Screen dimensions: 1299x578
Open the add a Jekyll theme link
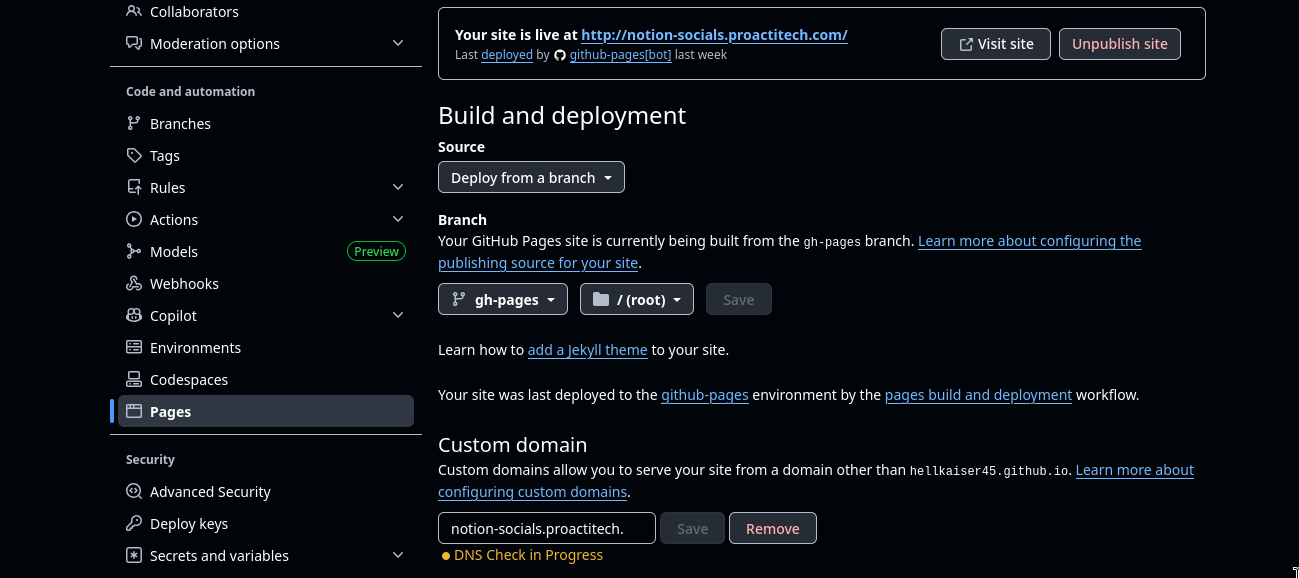coord(587,350)
